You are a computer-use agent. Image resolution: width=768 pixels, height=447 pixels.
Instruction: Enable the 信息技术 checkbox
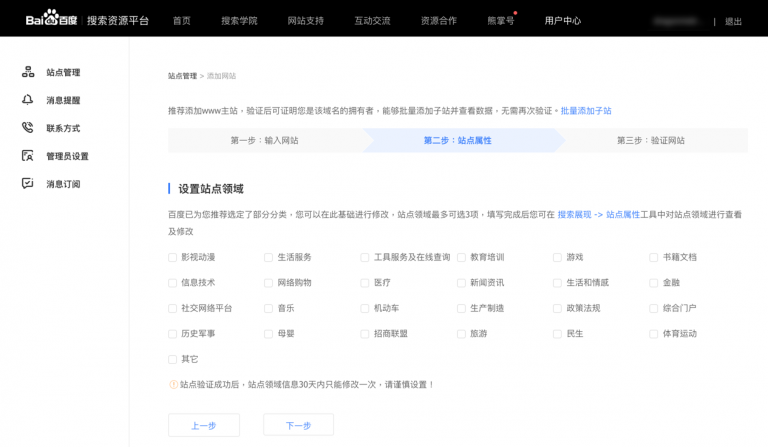173,283
